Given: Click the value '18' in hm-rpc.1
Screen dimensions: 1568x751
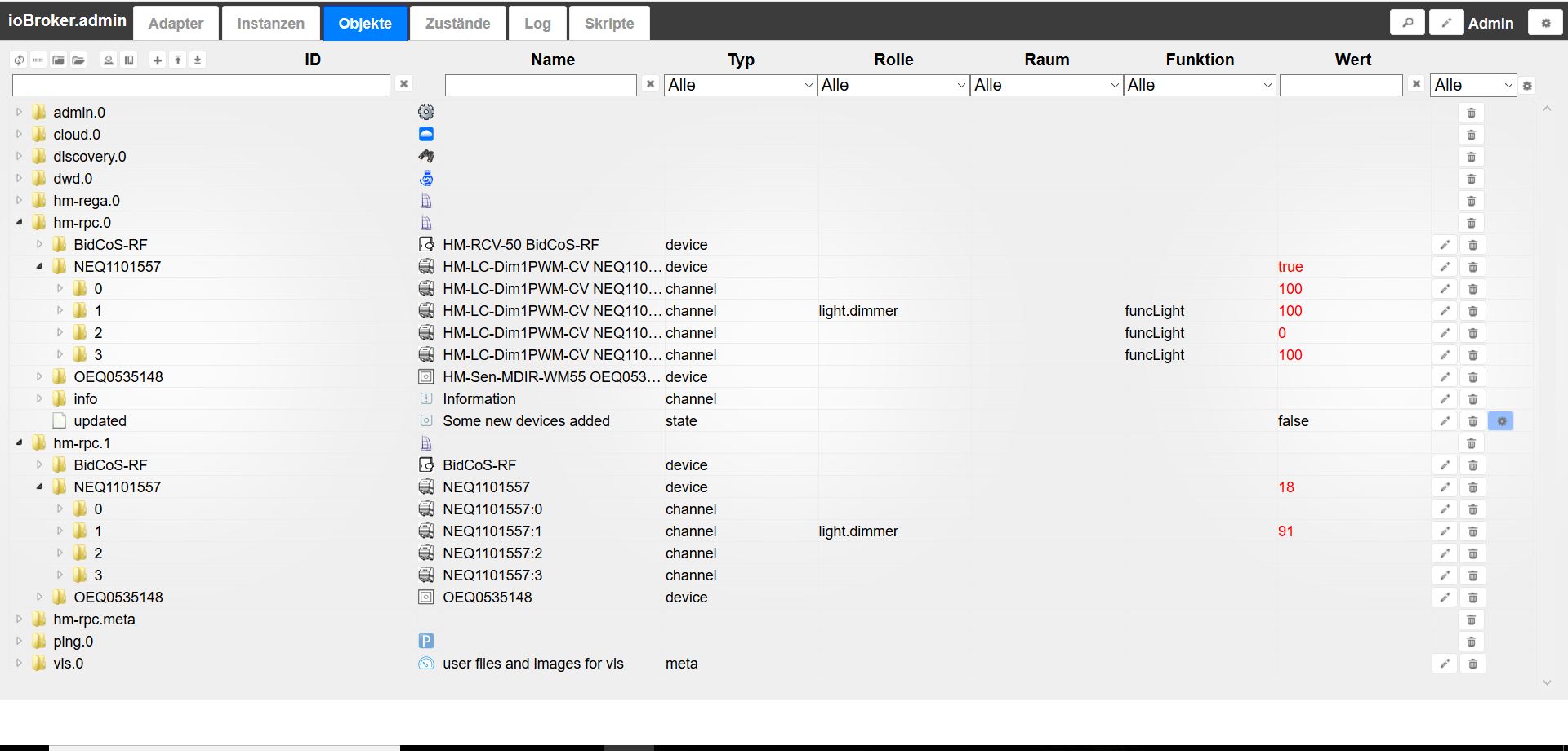Looking at the screenshot, I should (x=1286, y=487).
